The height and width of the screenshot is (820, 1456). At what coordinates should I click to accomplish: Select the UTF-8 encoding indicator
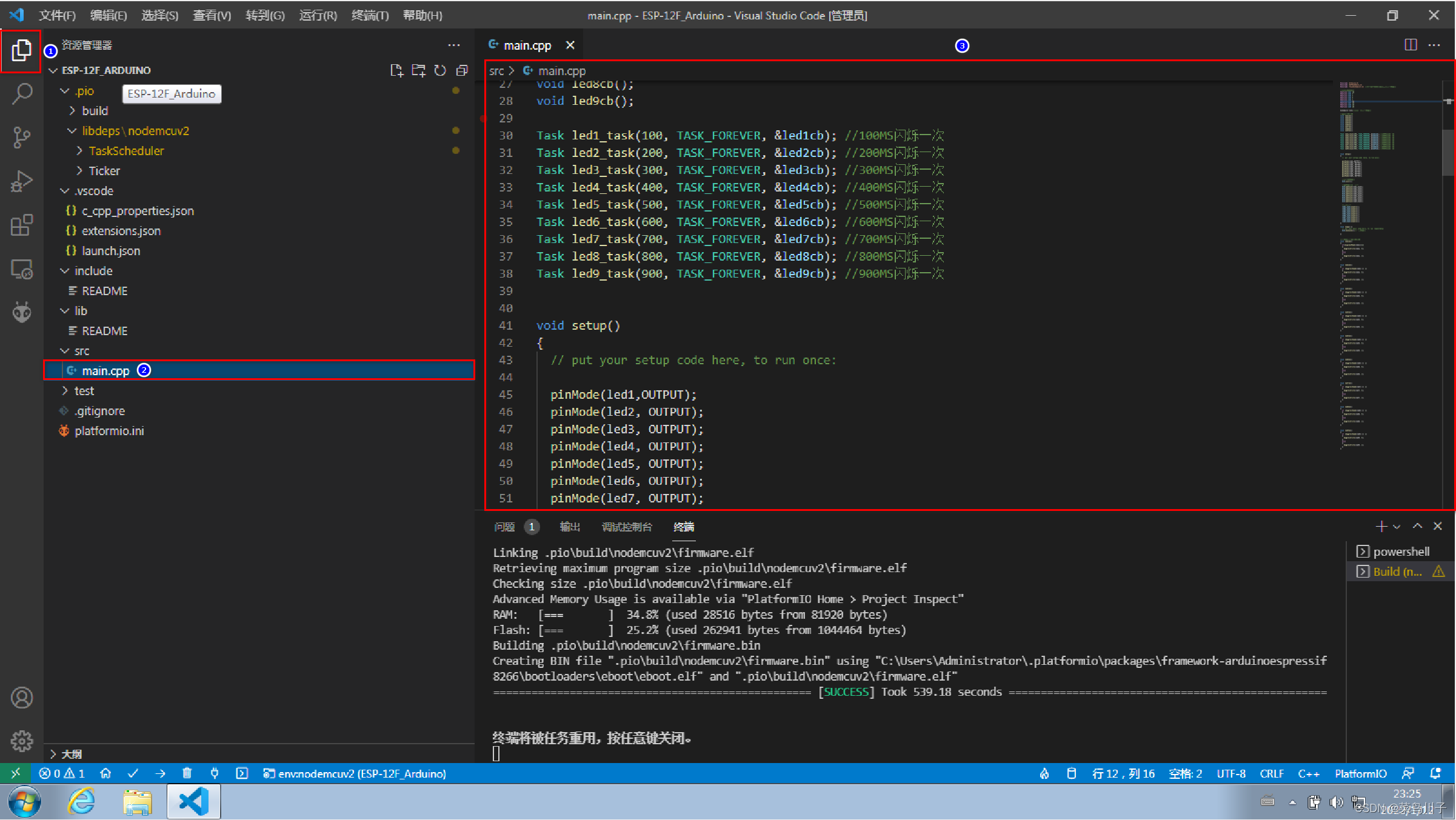pyautogui.click(x=1231, y=773)
